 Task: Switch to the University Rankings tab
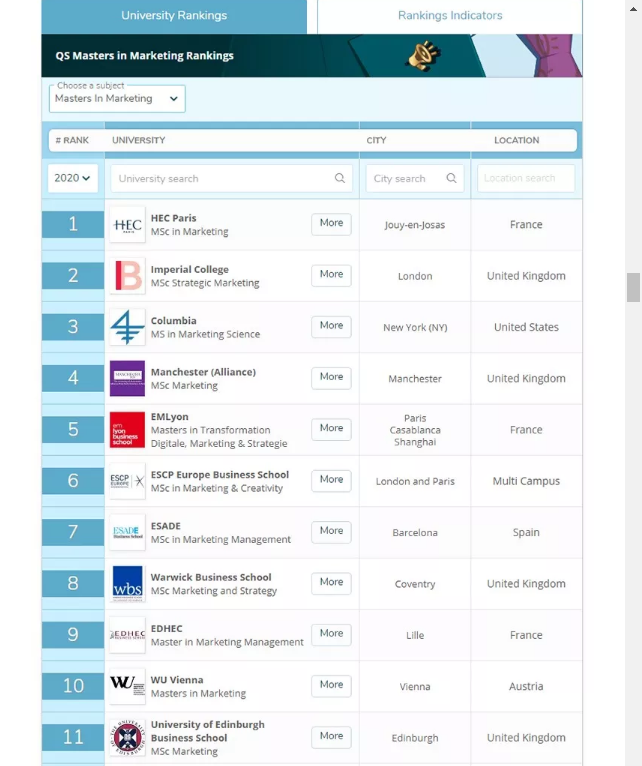(x=174, y=16)
